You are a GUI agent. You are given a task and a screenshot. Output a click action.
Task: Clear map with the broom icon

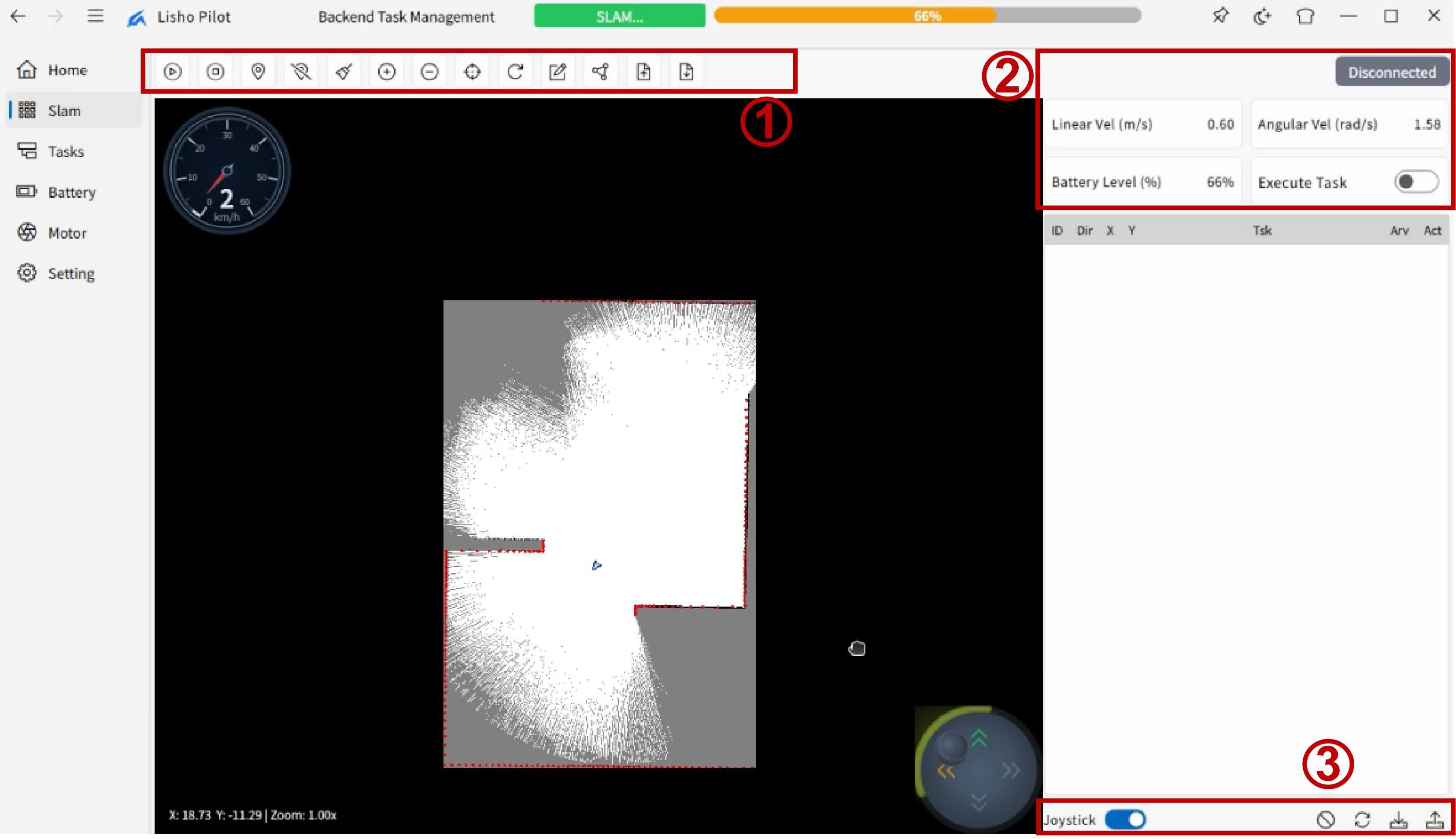click(344, 71)
